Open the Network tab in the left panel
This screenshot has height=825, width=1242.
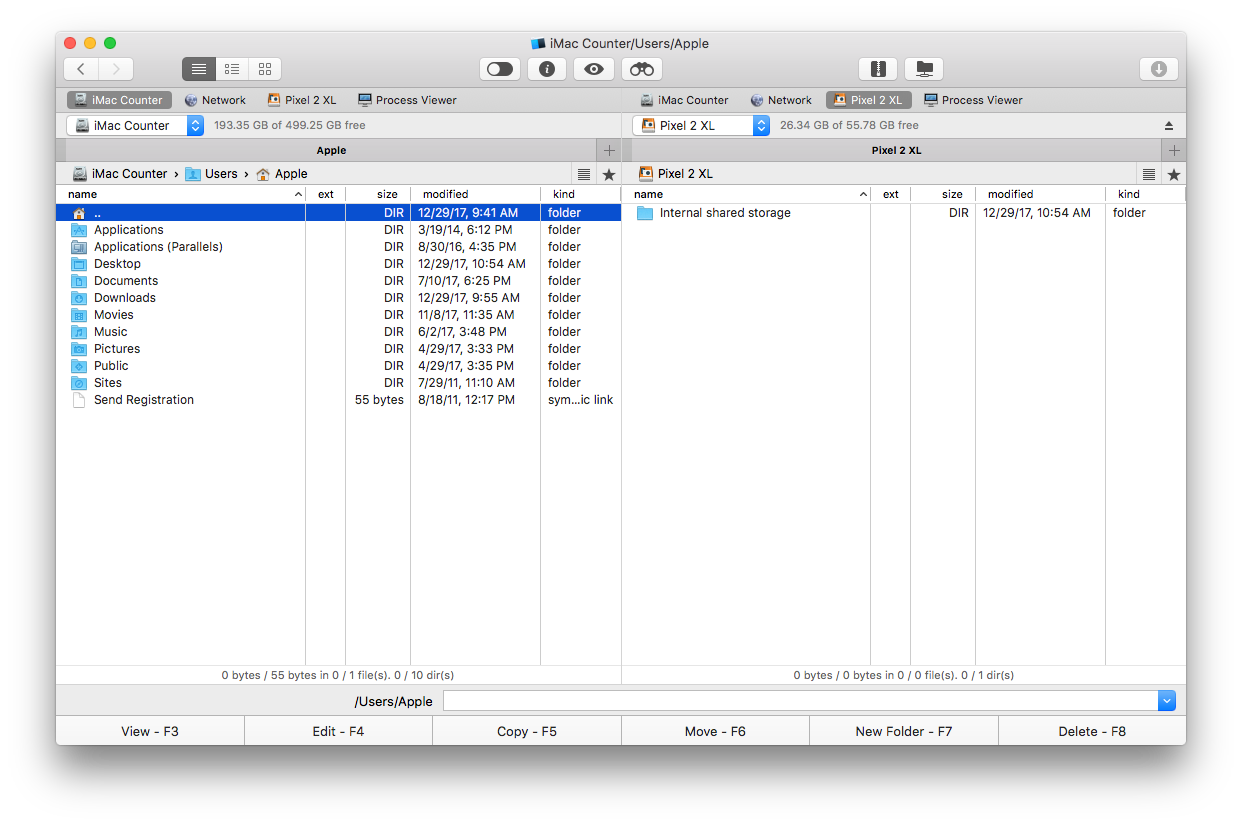pyautogui.click(x=215, y=100)
